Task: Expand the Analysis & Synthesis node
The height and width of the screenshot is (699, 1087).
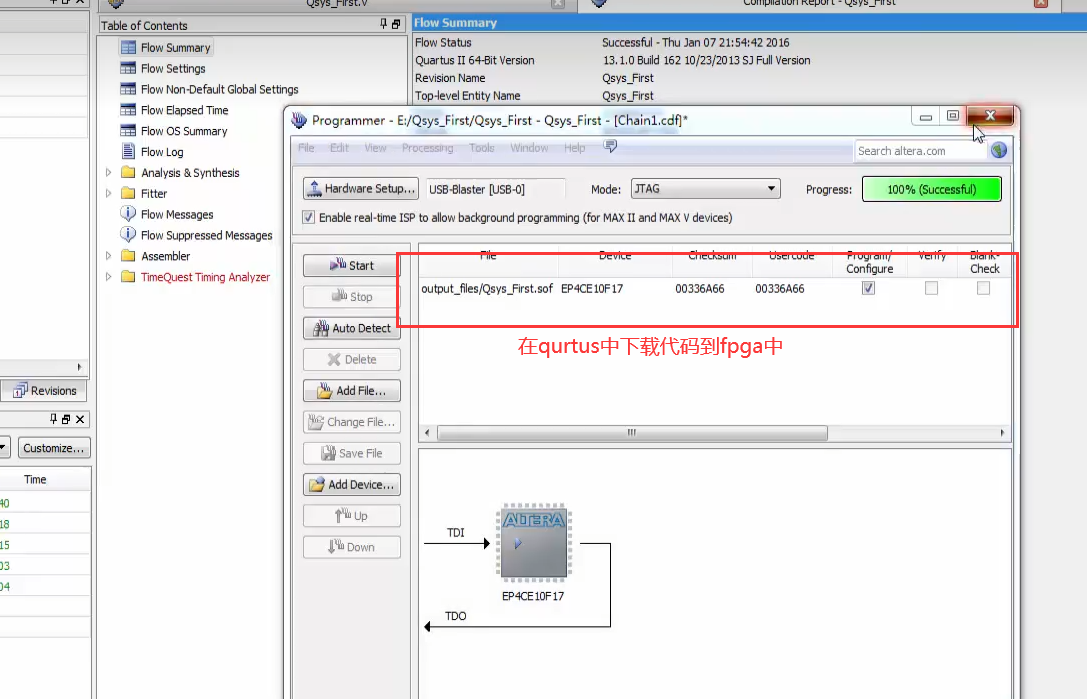Action: (x=108, y=173)
